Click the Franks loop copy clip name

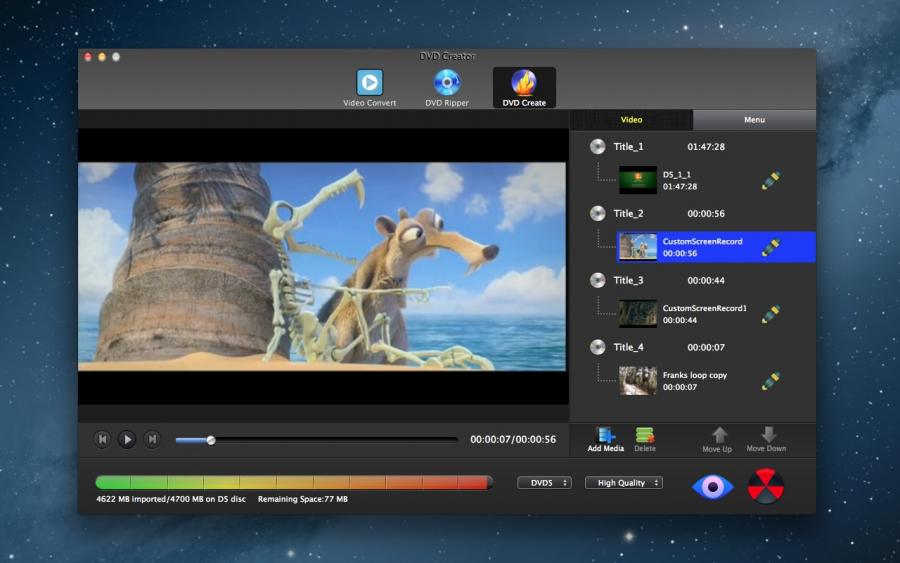click(x=695, y=375)
